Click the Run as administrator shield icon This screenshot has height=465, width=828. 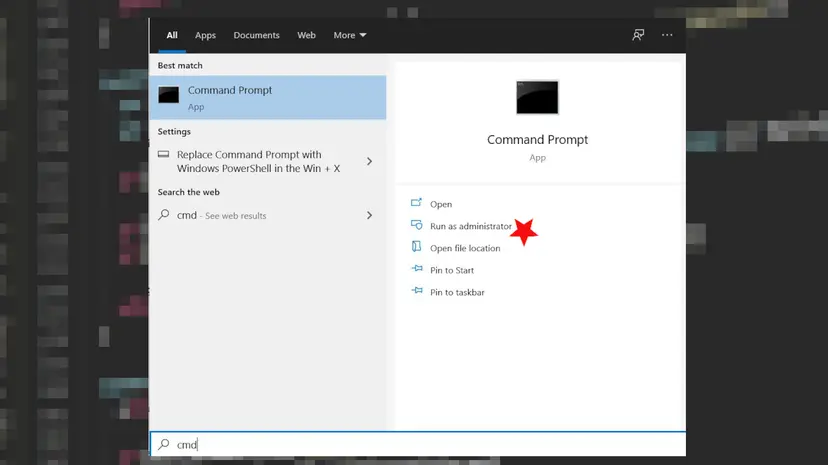(x=416, y=225)
